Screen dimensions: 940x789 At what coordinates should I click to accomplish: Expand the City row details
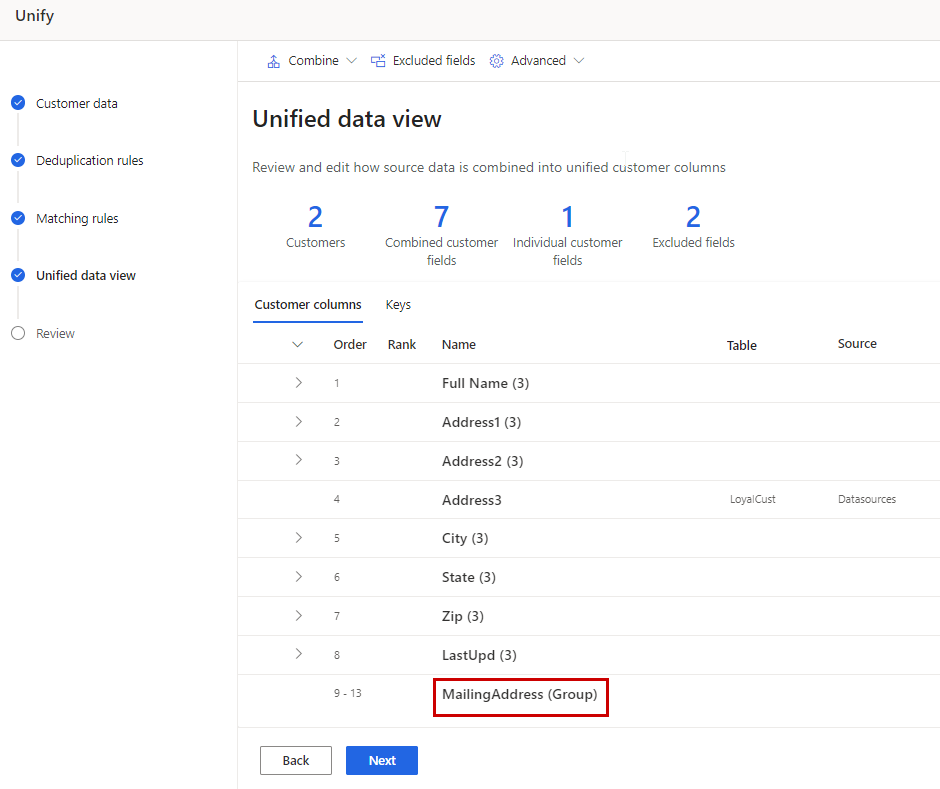click(297, 538)
